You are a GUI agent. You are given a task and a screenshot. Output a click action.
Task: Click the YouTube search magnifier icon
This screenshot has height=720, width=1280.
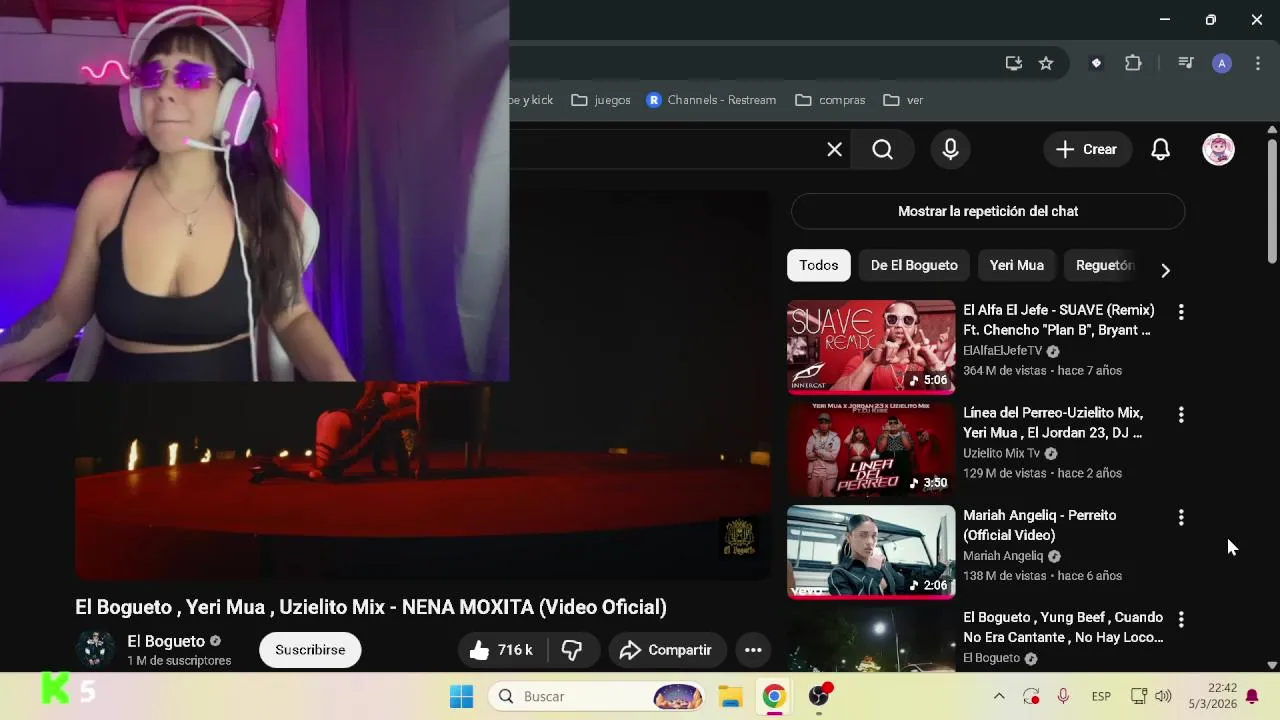coord(882,150)
